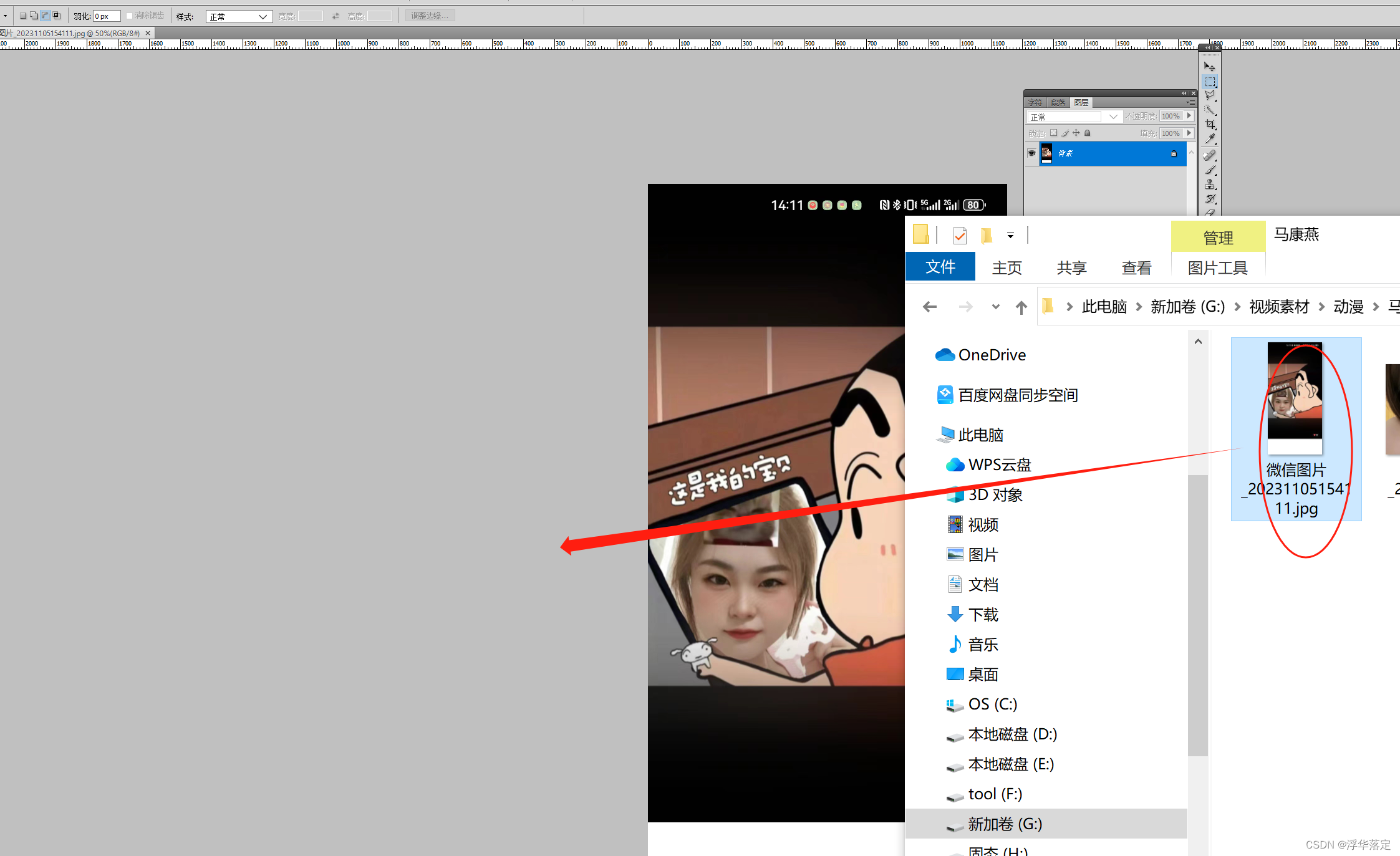Click the Subtract from Selection mode icon
Viewport: 1400px width, 856px height.
(45, 16)
